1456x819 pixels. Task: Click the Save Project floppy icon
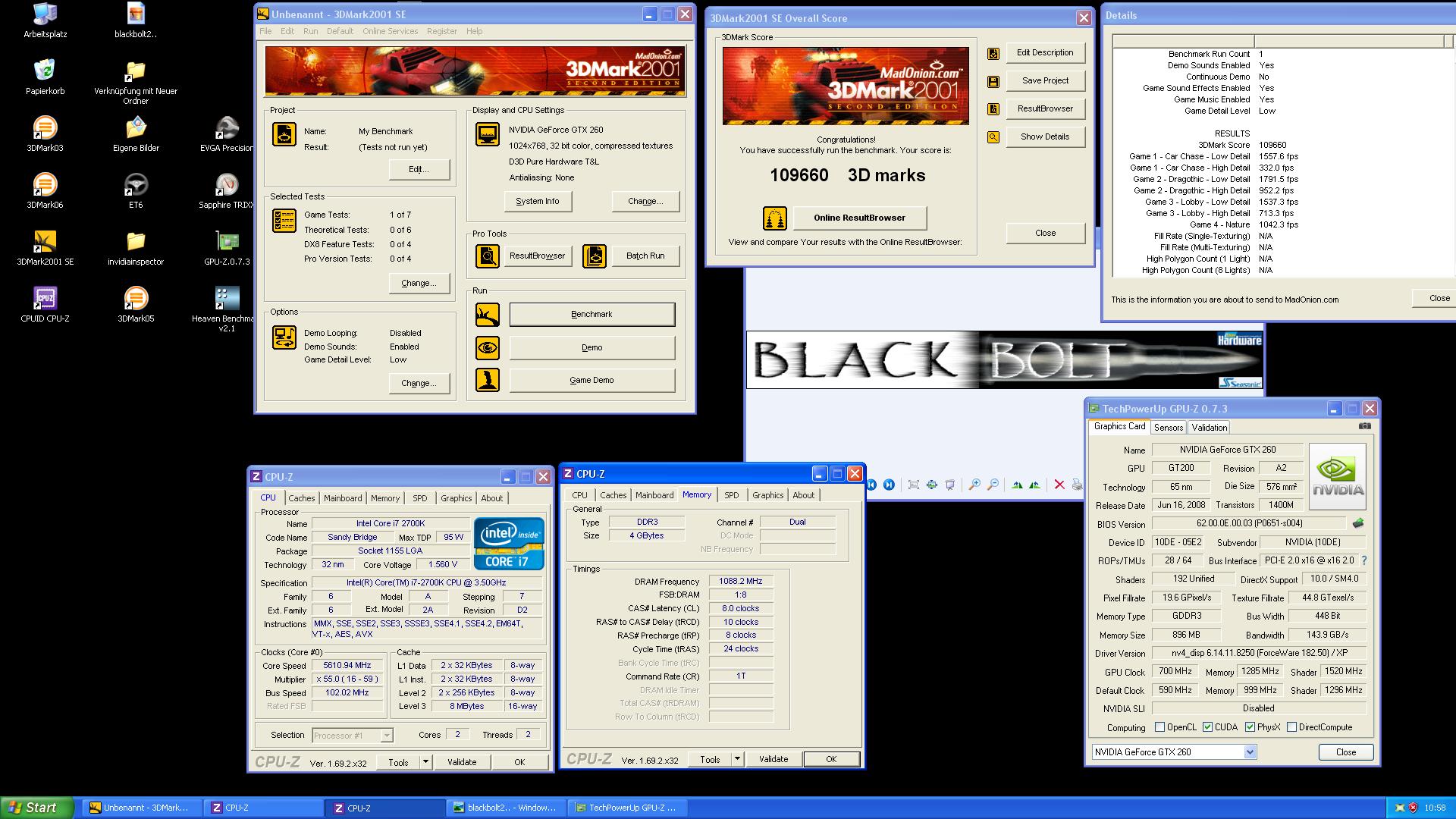(993, 81)
